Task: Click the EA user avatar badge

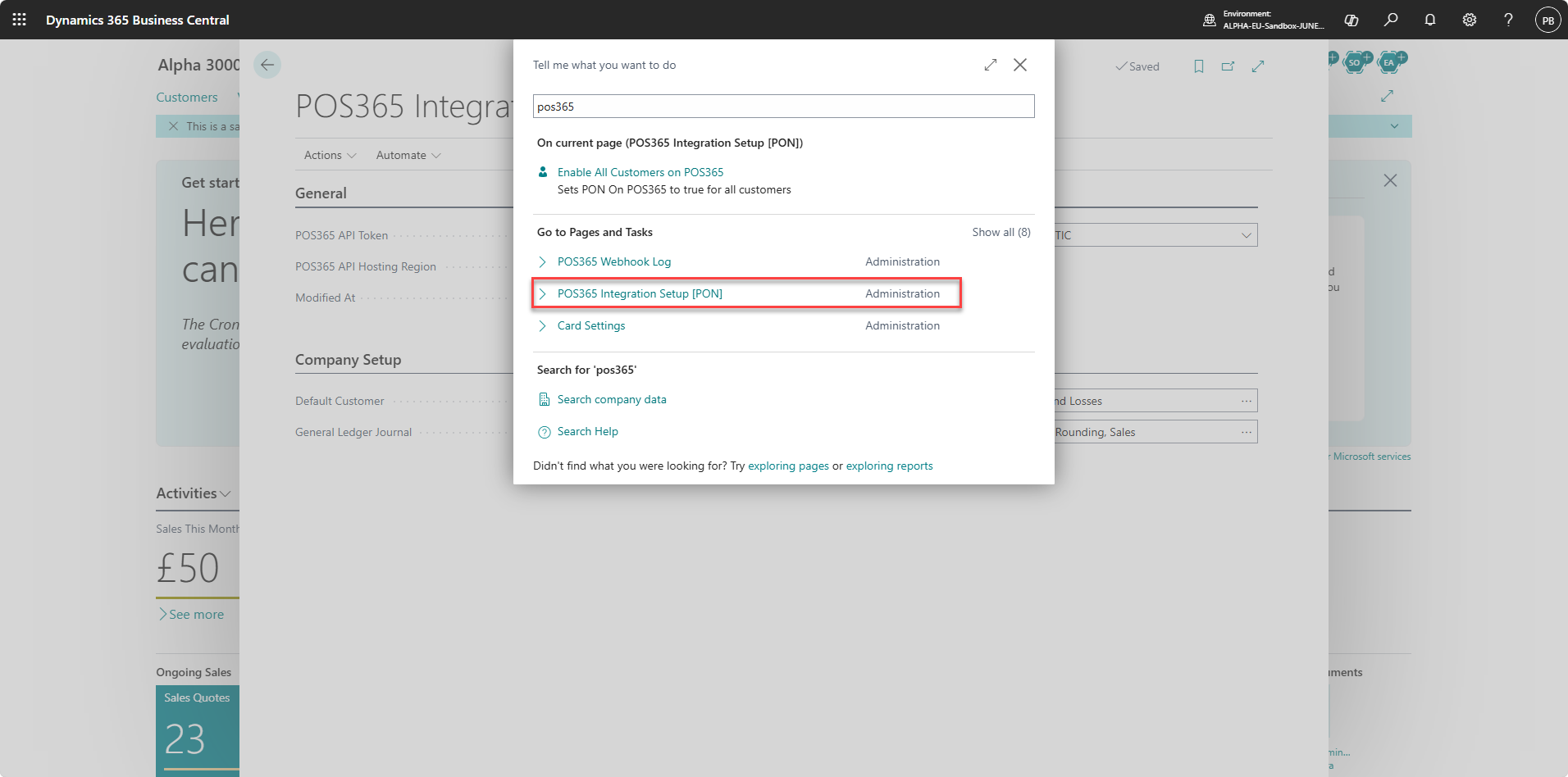Action: click(1389, 61)
